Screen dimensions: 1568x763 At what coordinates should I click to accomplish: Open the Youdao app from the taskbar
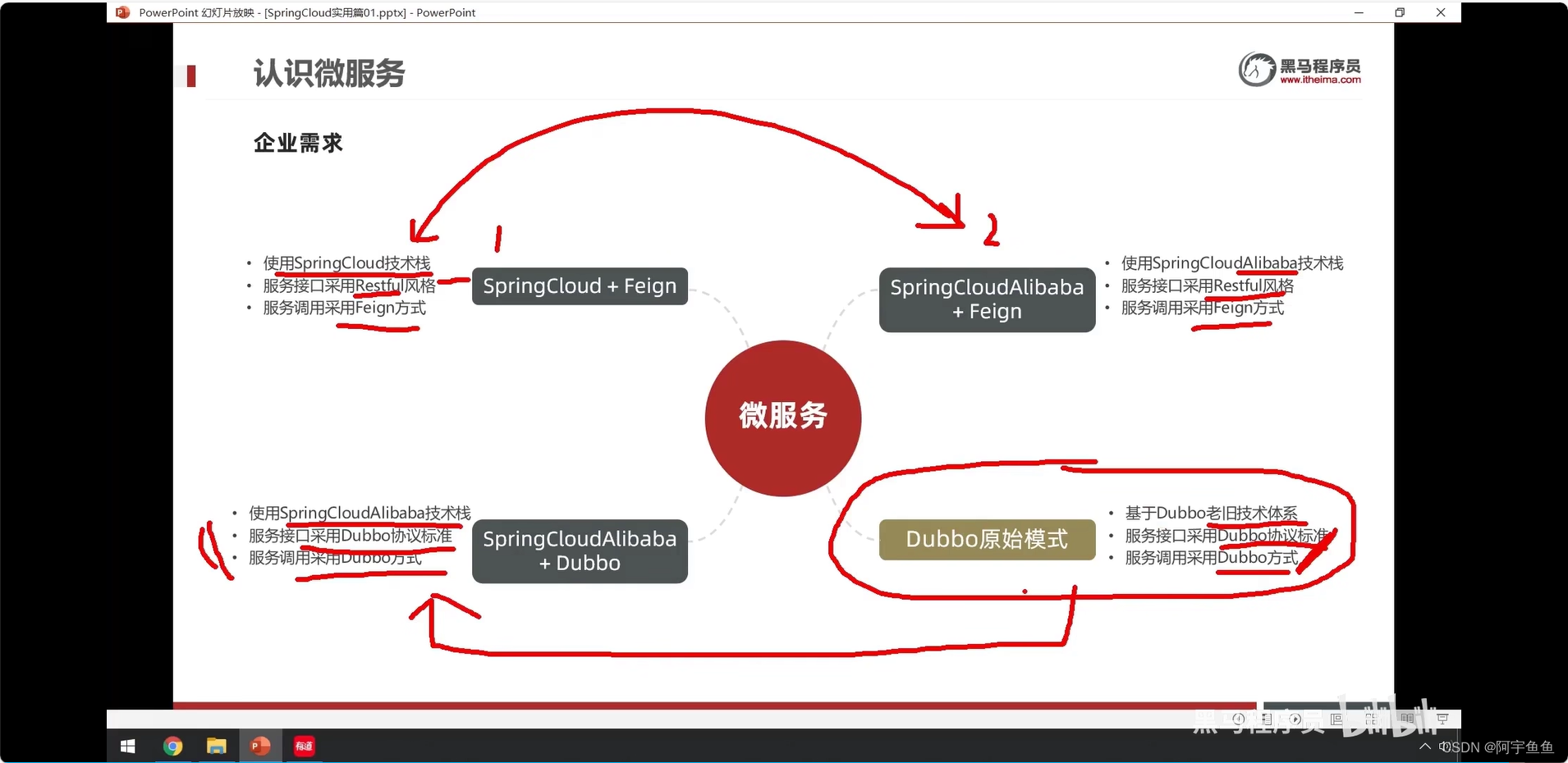tap(305, 747)
